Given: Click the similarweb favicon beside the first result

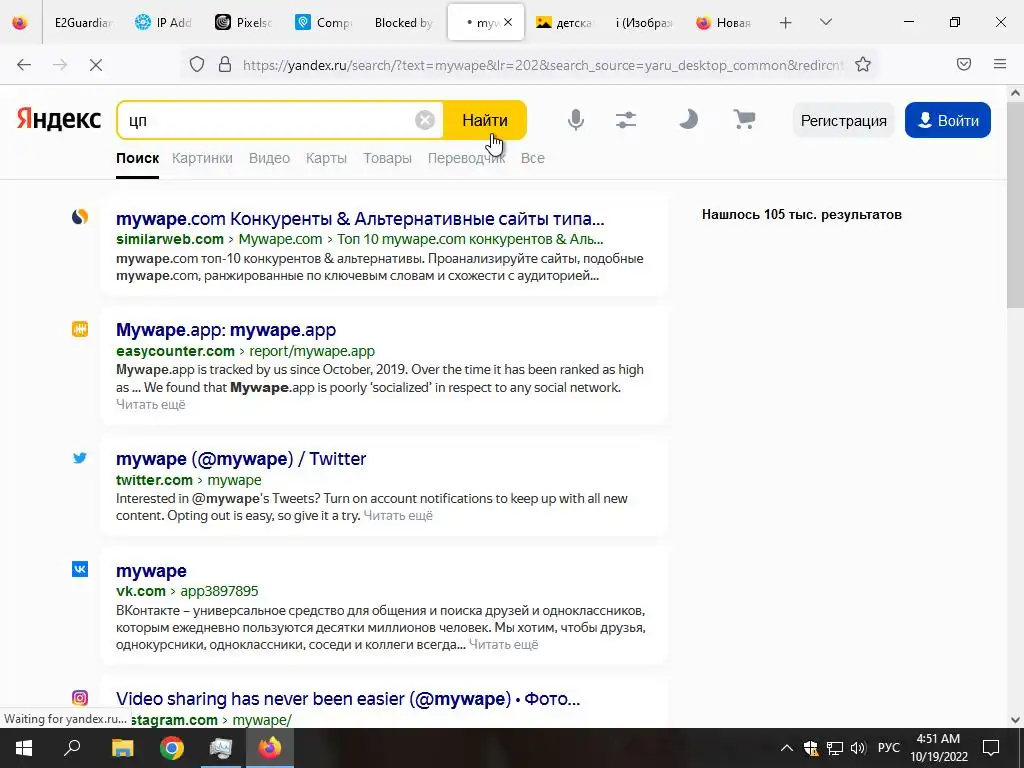Looking at the screenshot, I should (x=80, y=216).
